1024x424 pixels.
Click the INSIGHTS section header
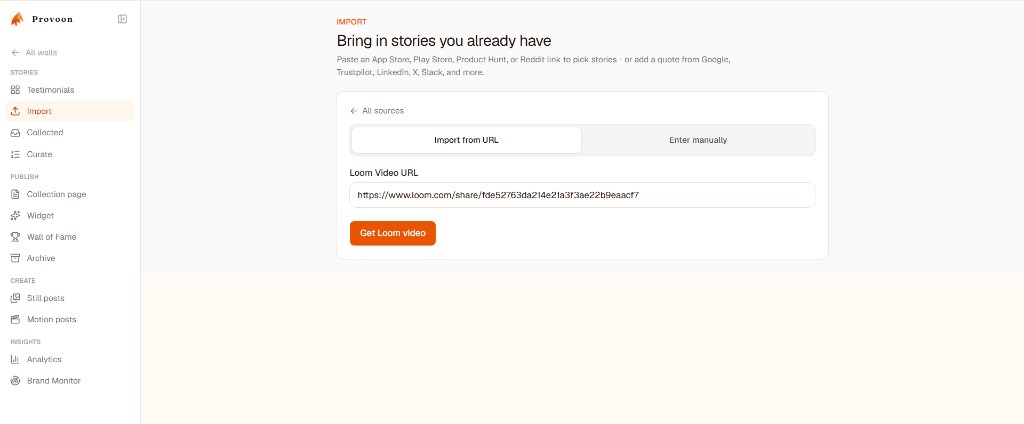tap(25, 342)
